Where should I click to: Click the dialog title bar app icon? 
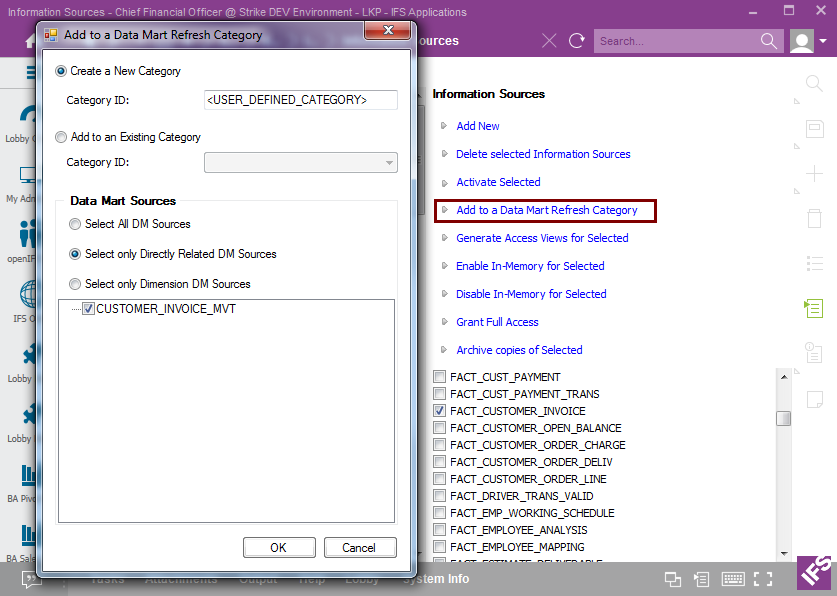[51, 35]
